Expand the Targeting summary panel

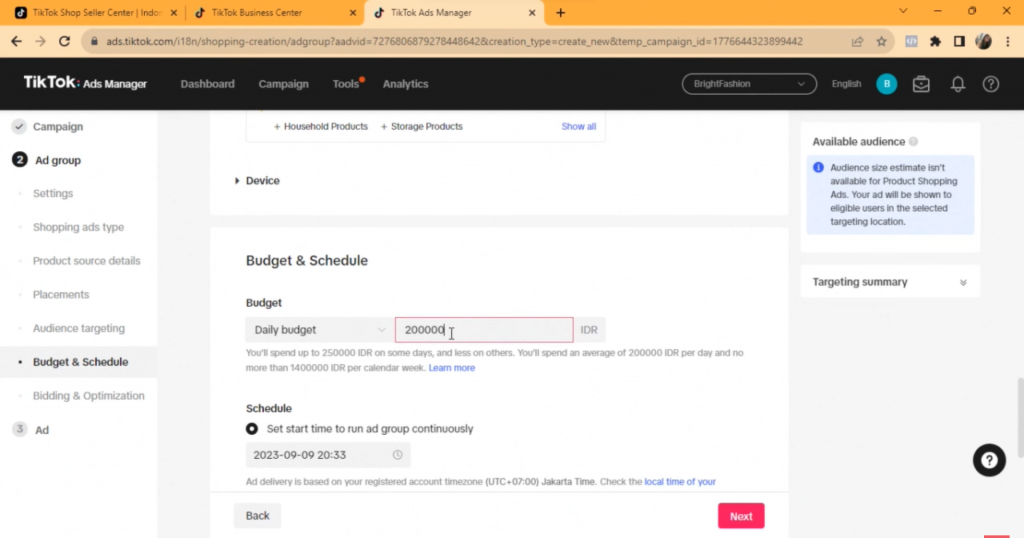click(963, 282)
